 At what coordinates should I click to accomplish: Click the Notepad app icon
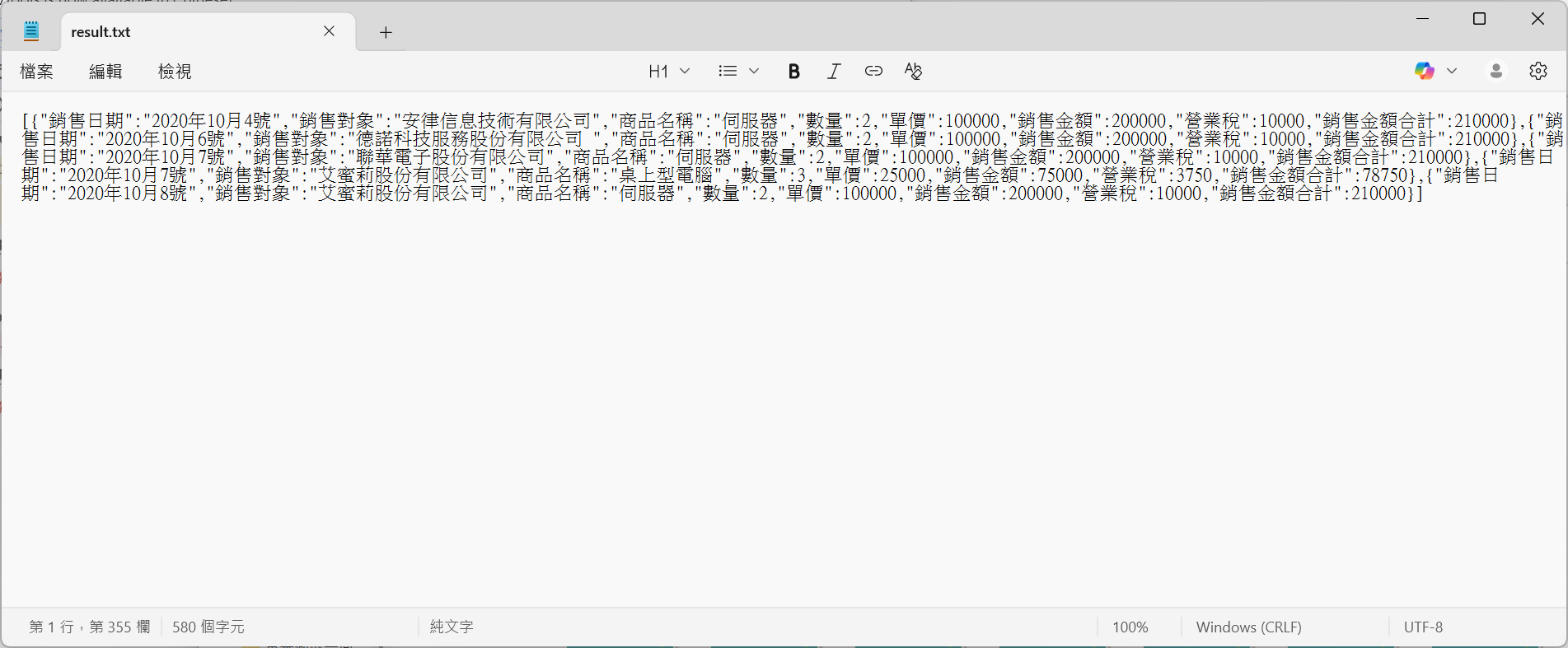coord(31,32)
